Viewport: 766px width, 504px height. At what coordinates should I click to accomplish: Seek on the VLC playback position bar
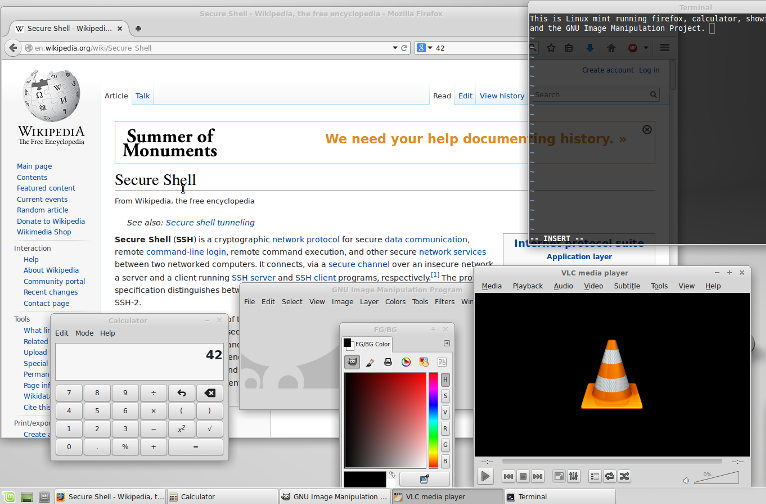click(612, 461)
